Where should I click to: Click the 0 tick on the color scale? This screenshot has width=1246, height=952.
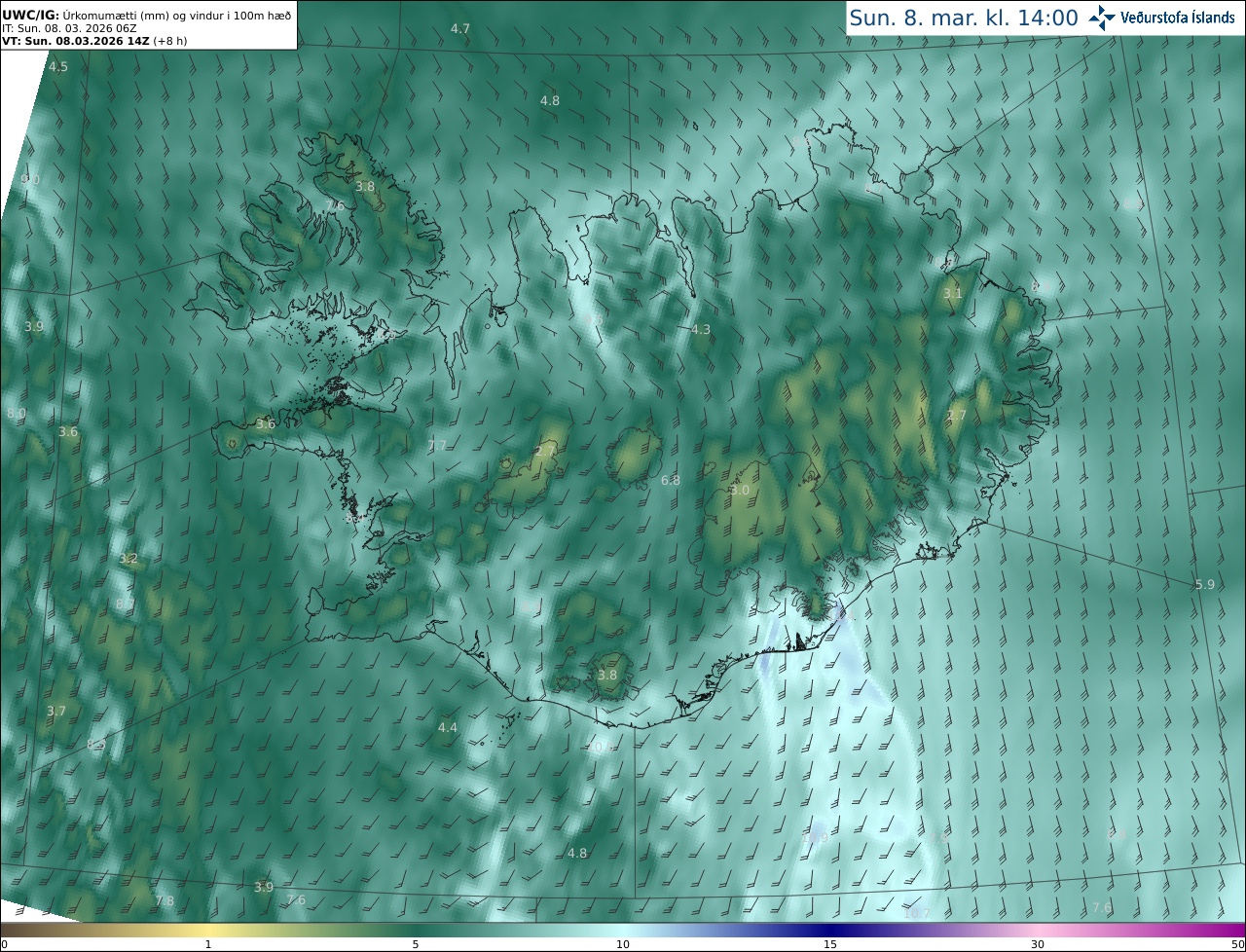(x=4, y=944)
